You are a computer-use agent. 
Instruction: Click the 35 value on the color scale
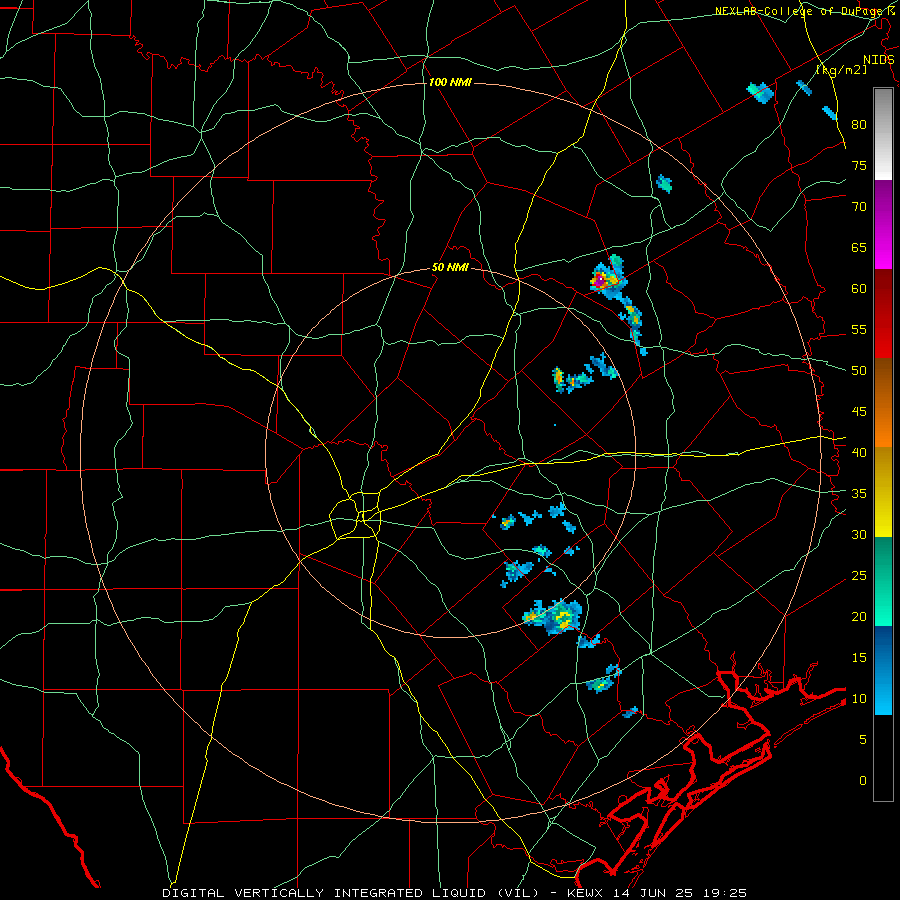[x=859, y=494]
